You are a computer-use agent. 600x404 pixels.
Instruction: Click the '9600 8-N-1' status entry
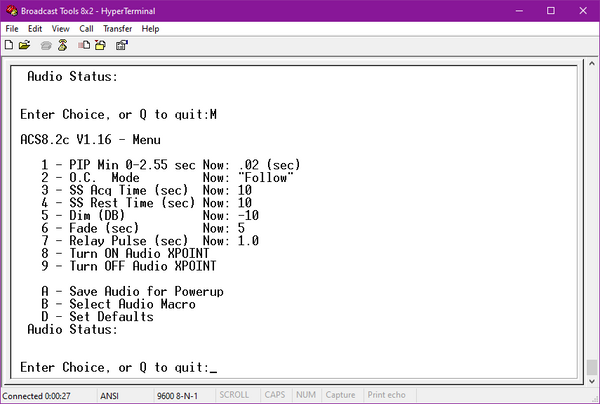[177, 396]
